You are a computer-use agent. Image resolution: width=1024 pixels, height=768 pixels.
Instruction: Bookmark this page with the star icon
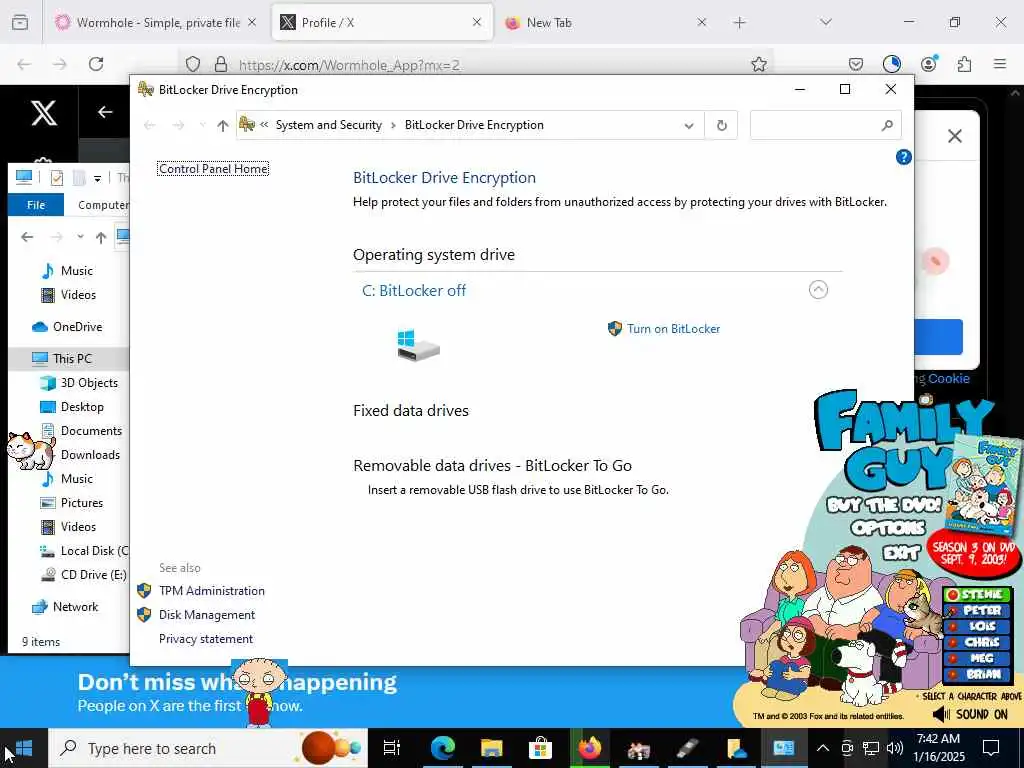[x=758, y=64]
